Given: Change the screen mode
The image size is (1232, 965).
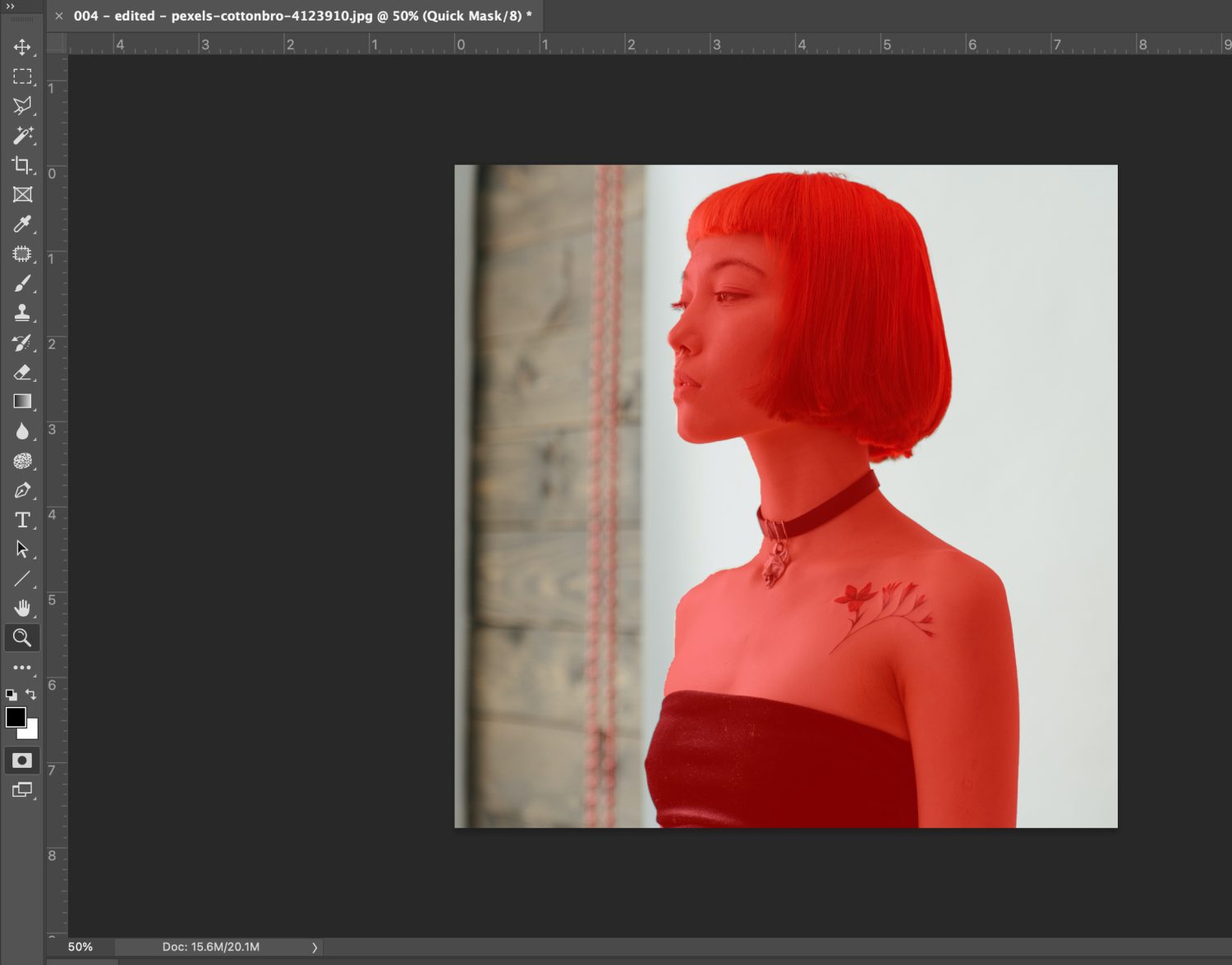Looking at the screenshot, I should click(x=22, y=790).
